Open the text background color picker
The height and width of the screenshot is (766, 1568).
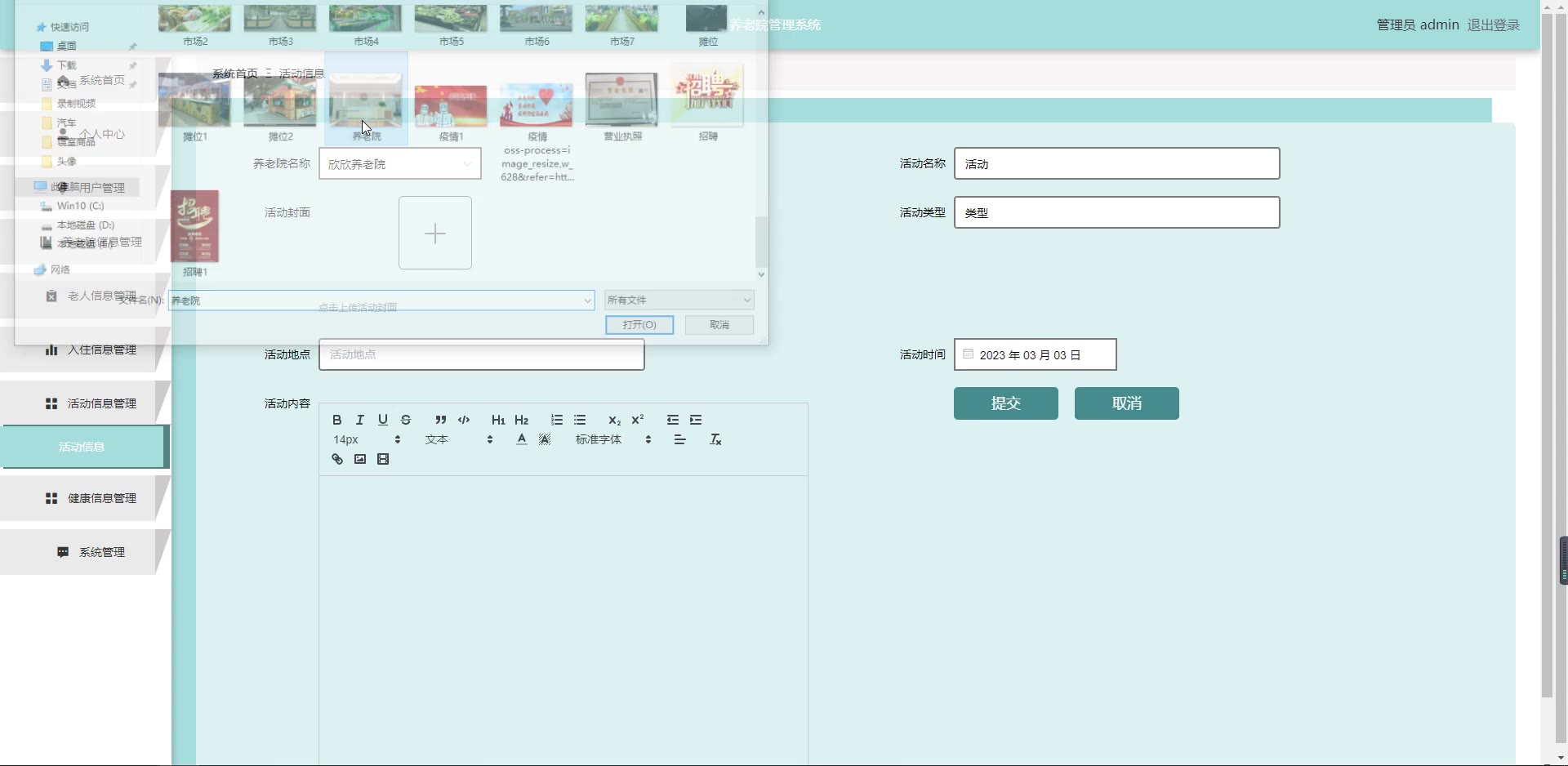click(546, 439)
